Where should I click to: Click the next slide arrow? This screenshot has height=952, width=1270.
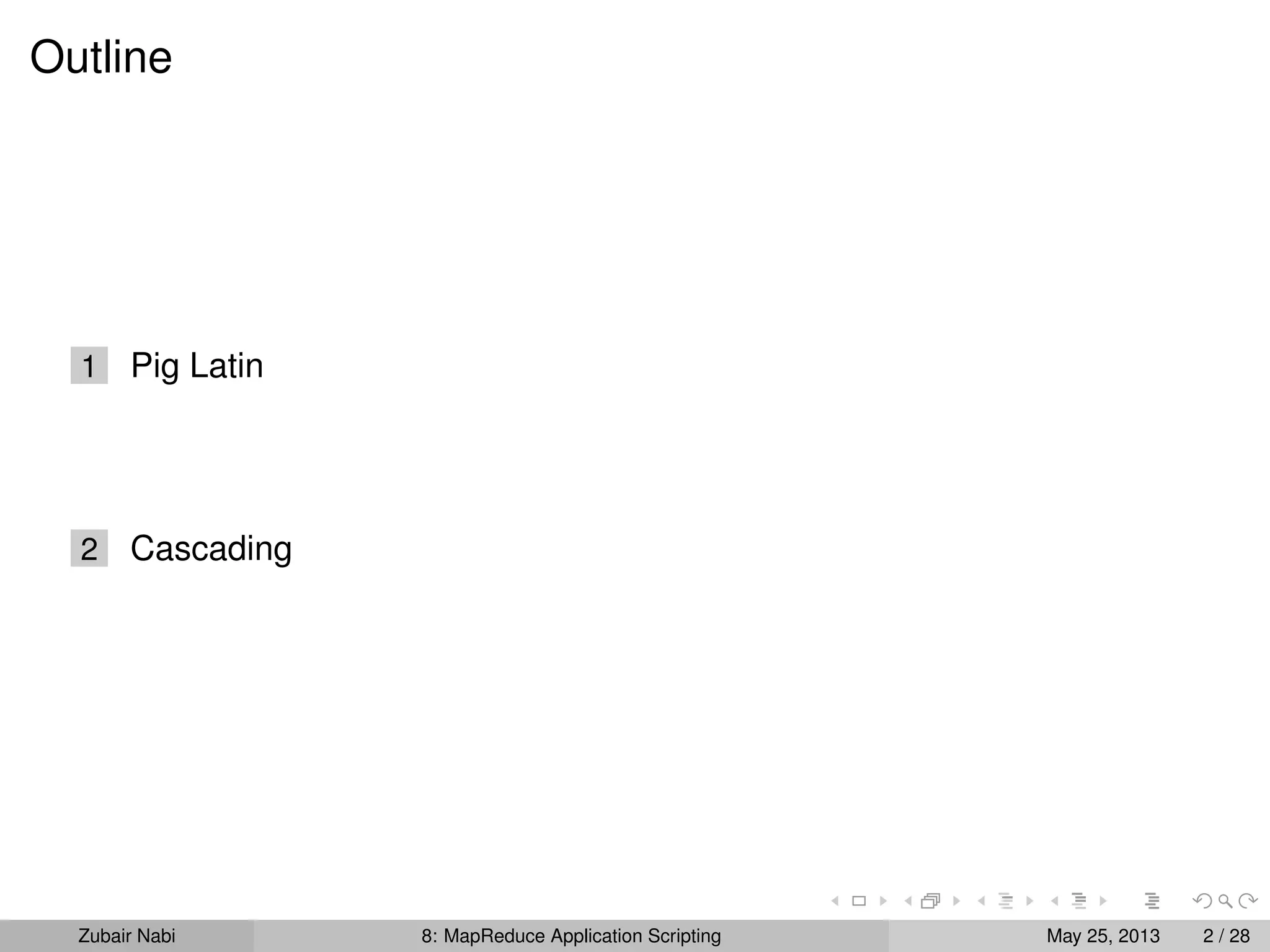tap(883, 901)
